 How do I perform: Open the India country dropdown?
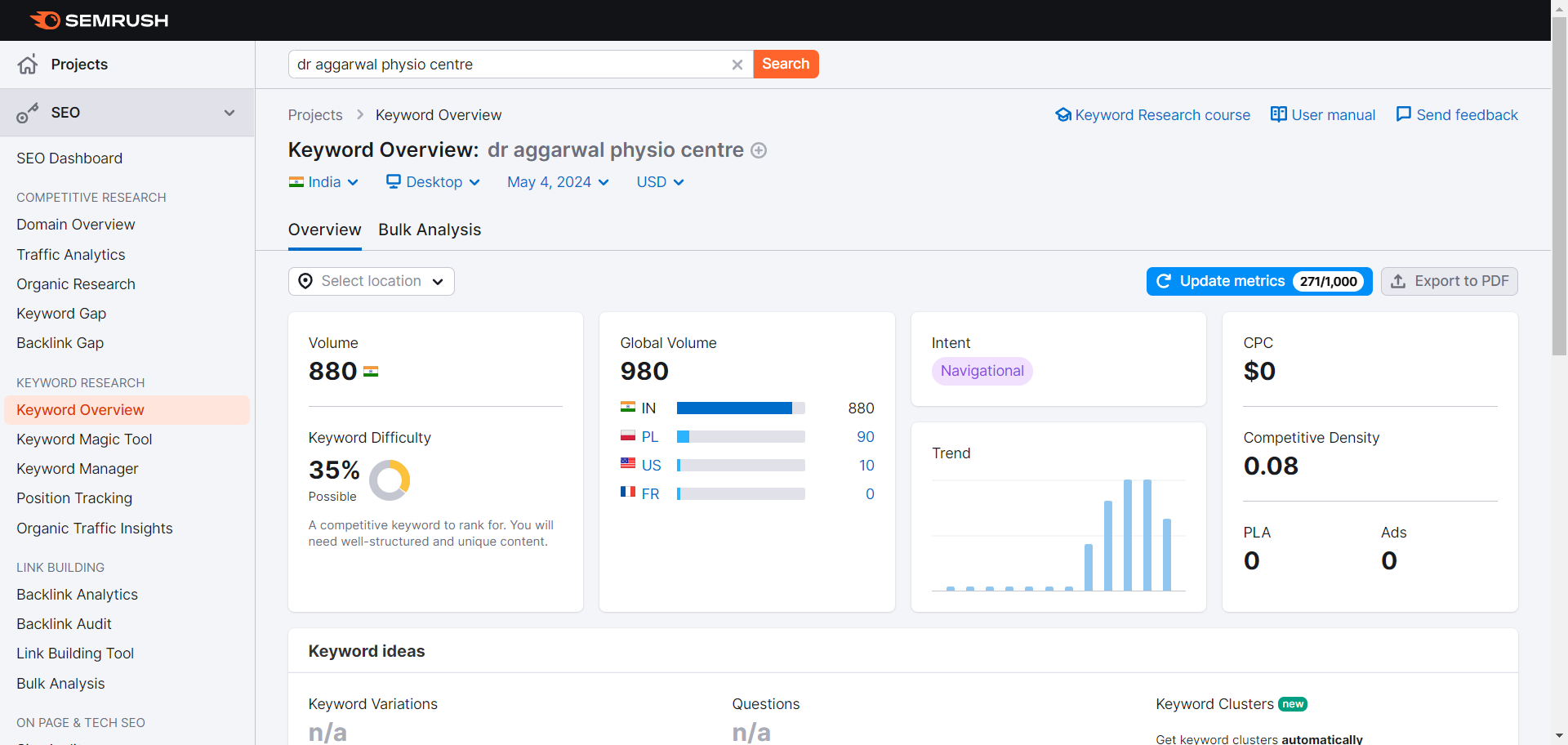click(323, 182)
